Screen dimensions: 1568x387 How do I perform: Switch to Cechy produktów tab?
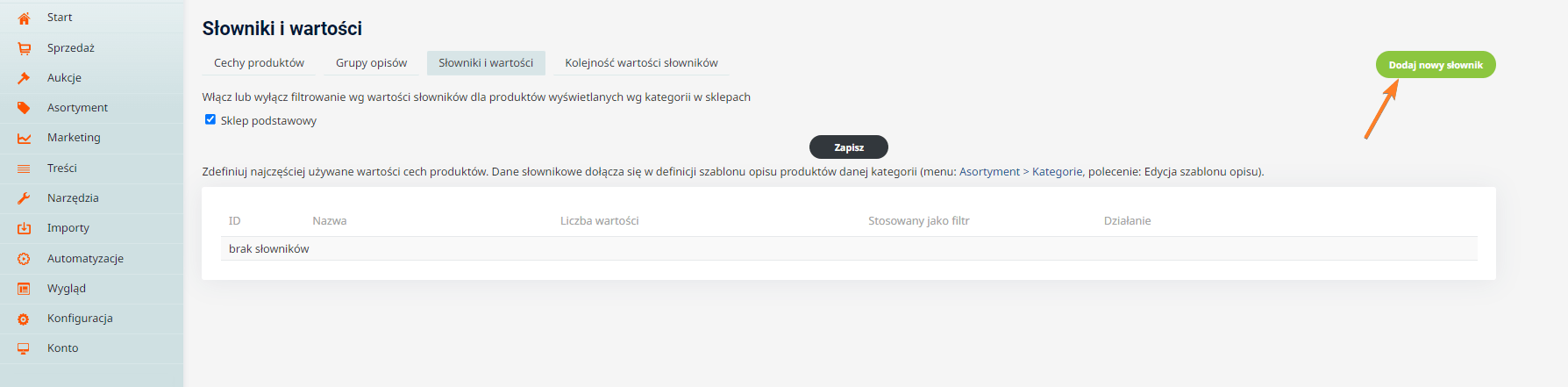(259, 63)
